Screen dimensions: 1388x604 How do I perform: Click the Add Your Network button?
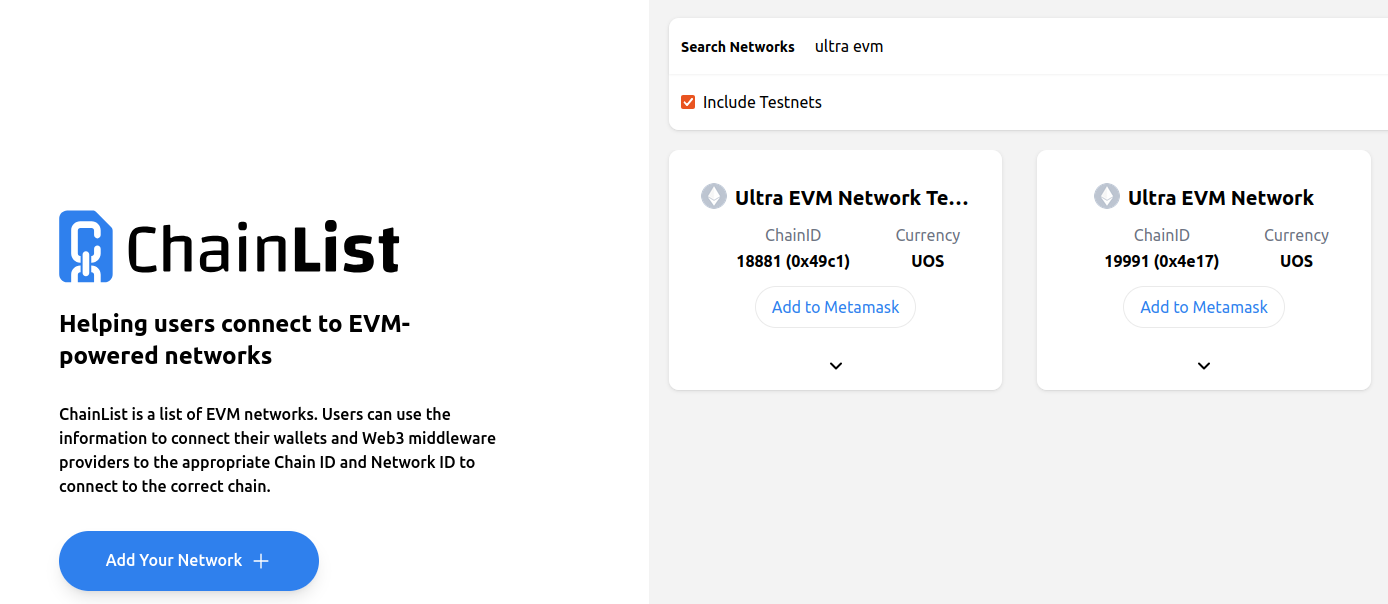pos(189,561)
